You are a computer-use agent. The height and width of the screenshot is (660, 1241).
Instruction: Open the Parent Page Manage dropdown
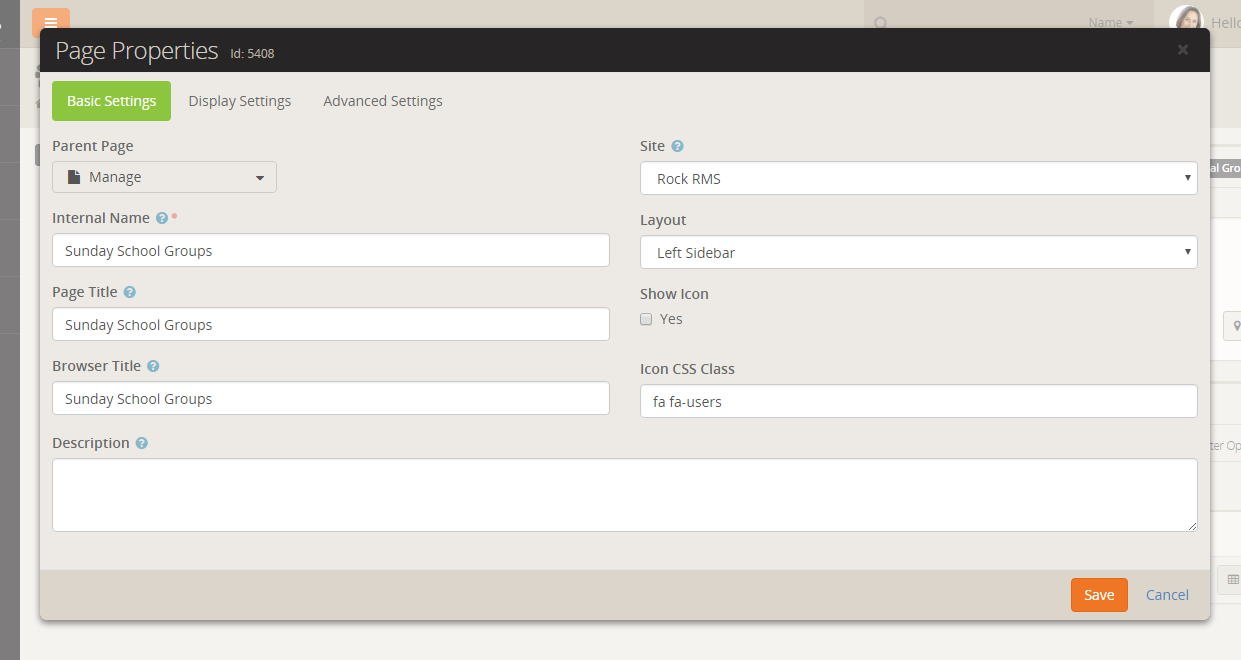tap(164, 177)
